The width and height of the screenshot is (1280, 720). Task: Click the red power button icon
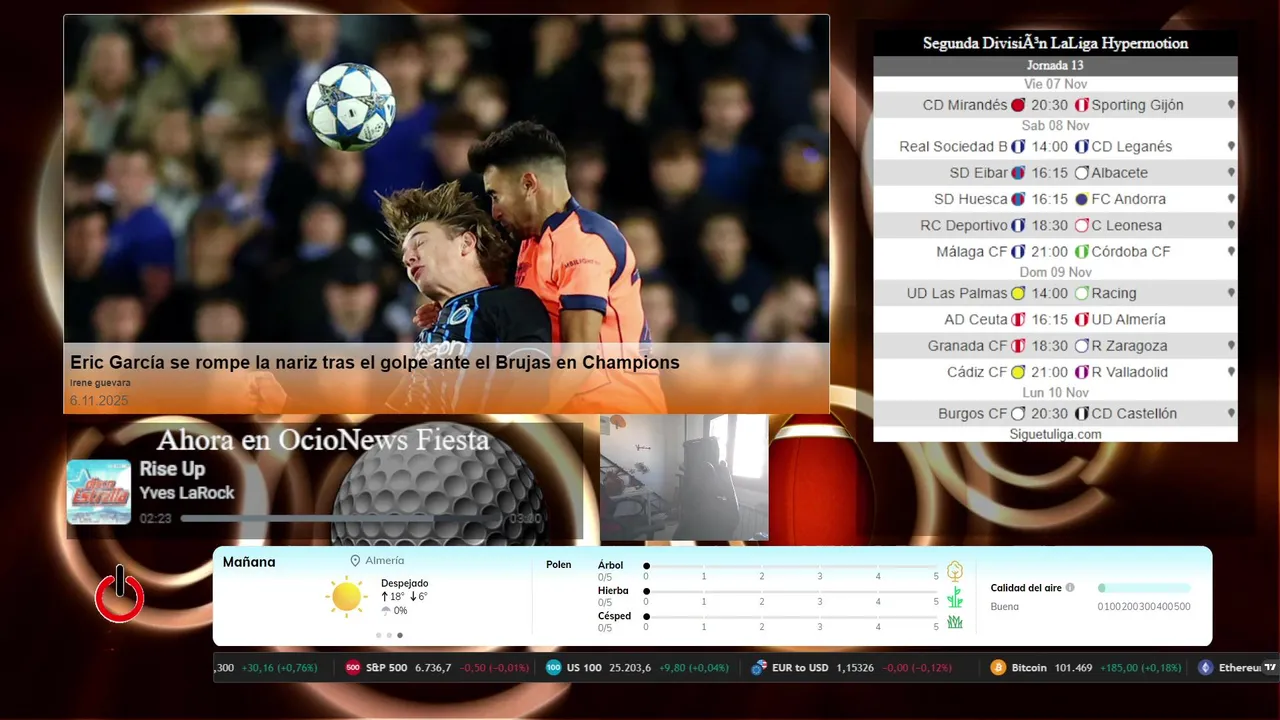pyautogui.click(x=119, y=594)
